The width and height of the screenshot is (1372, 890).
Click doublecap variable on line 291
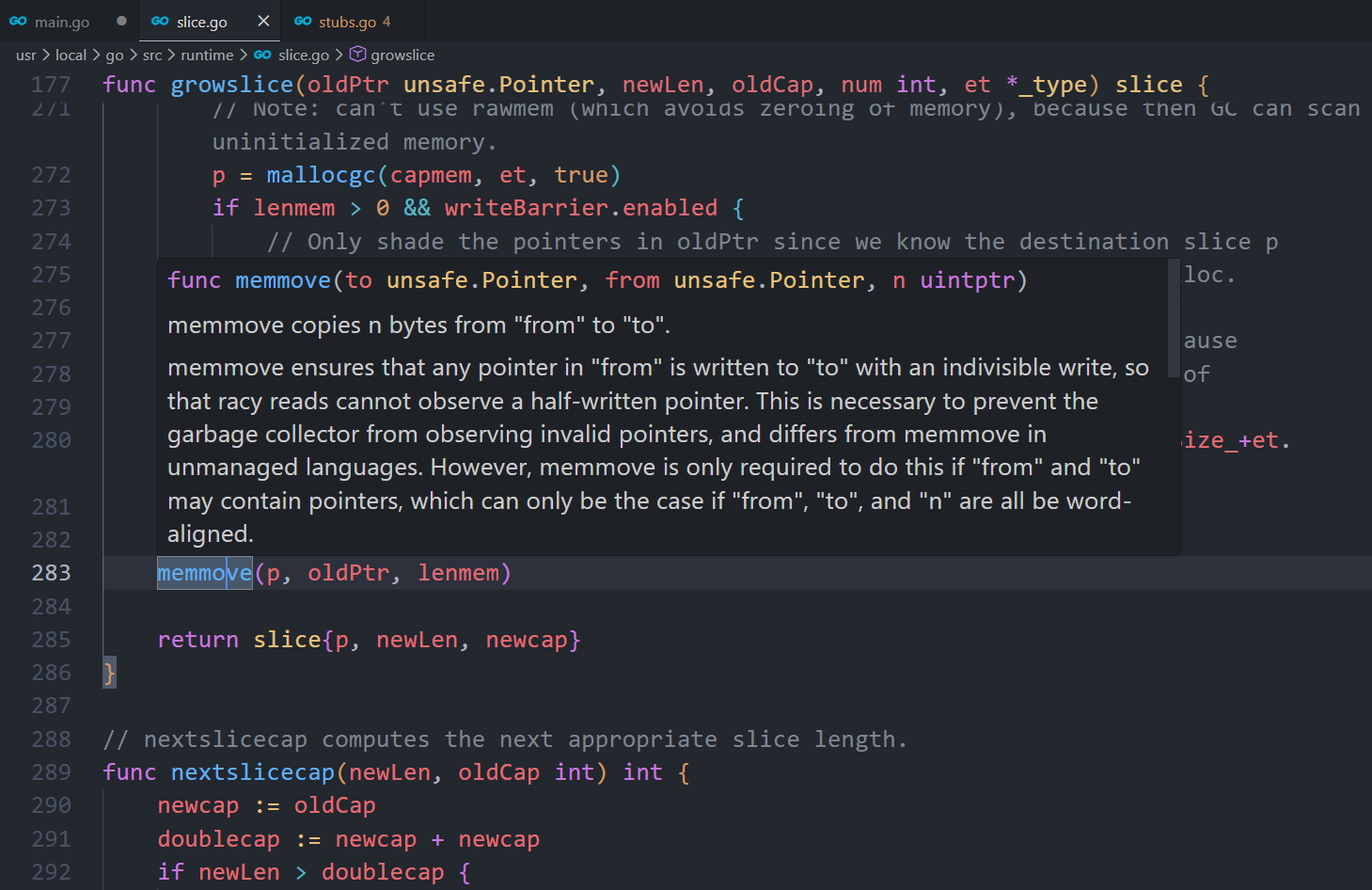coord(219,839)
